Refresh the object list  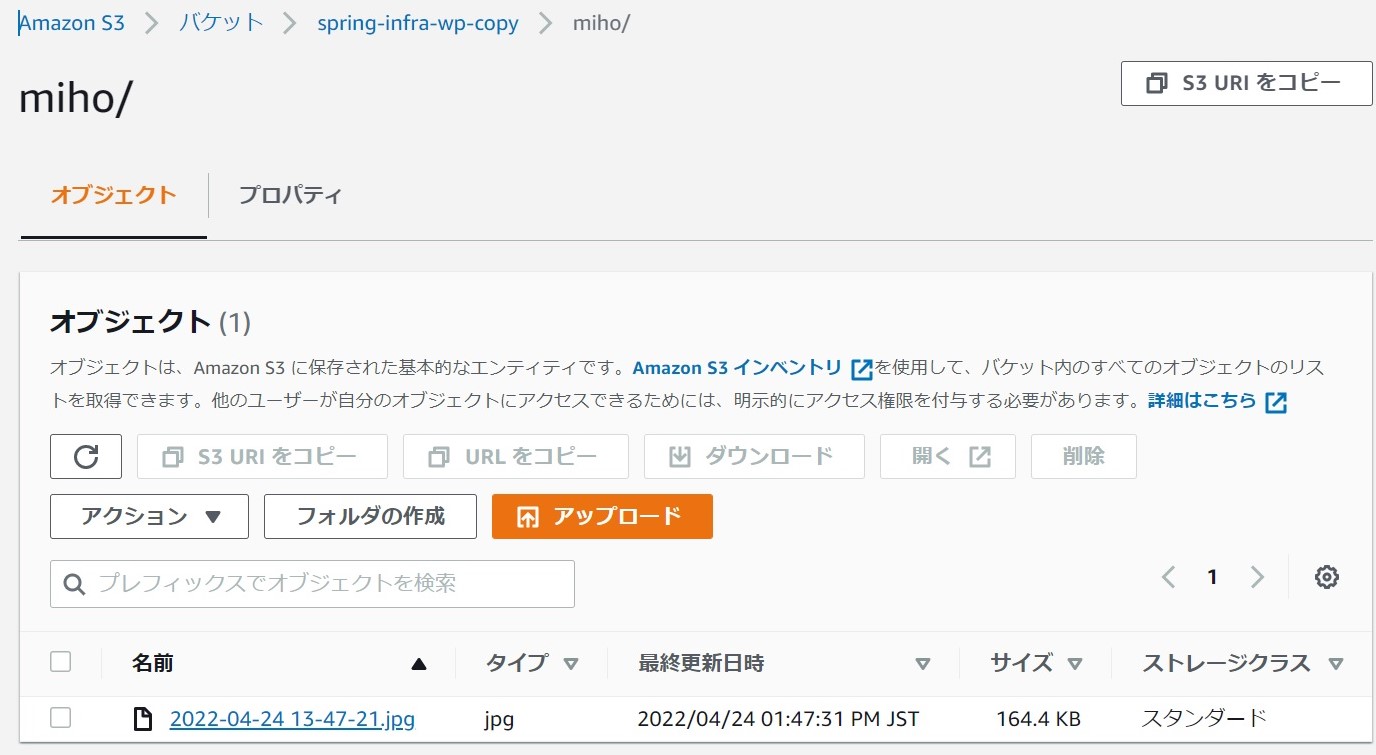point(86,456)
